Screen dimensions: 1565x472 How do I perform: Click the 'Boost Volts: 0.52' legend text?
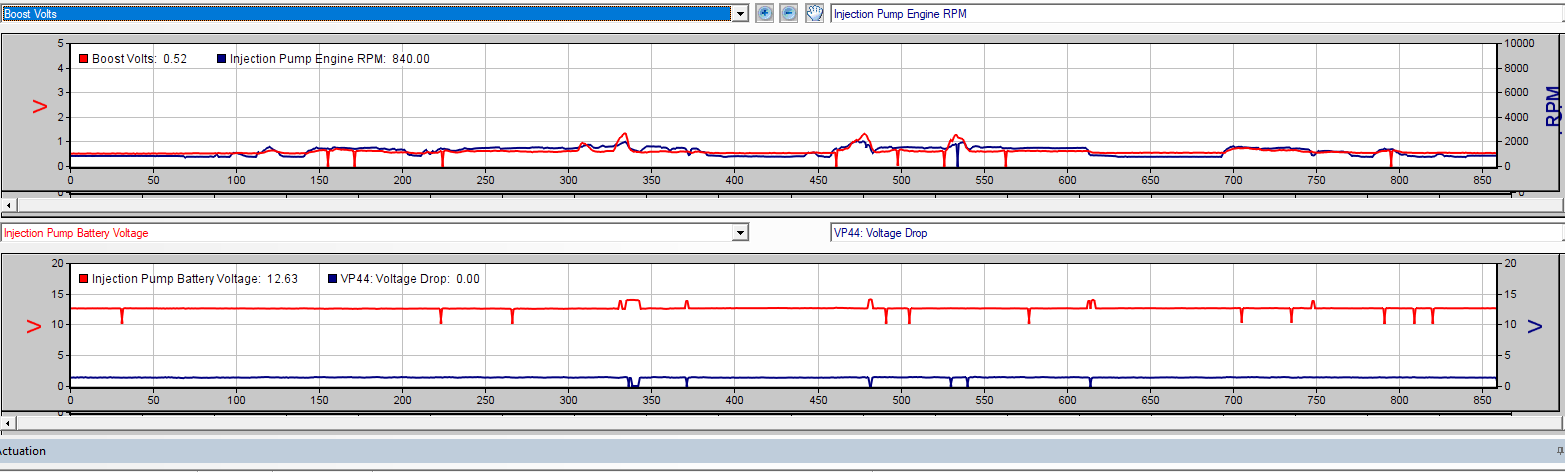point(140,59)
